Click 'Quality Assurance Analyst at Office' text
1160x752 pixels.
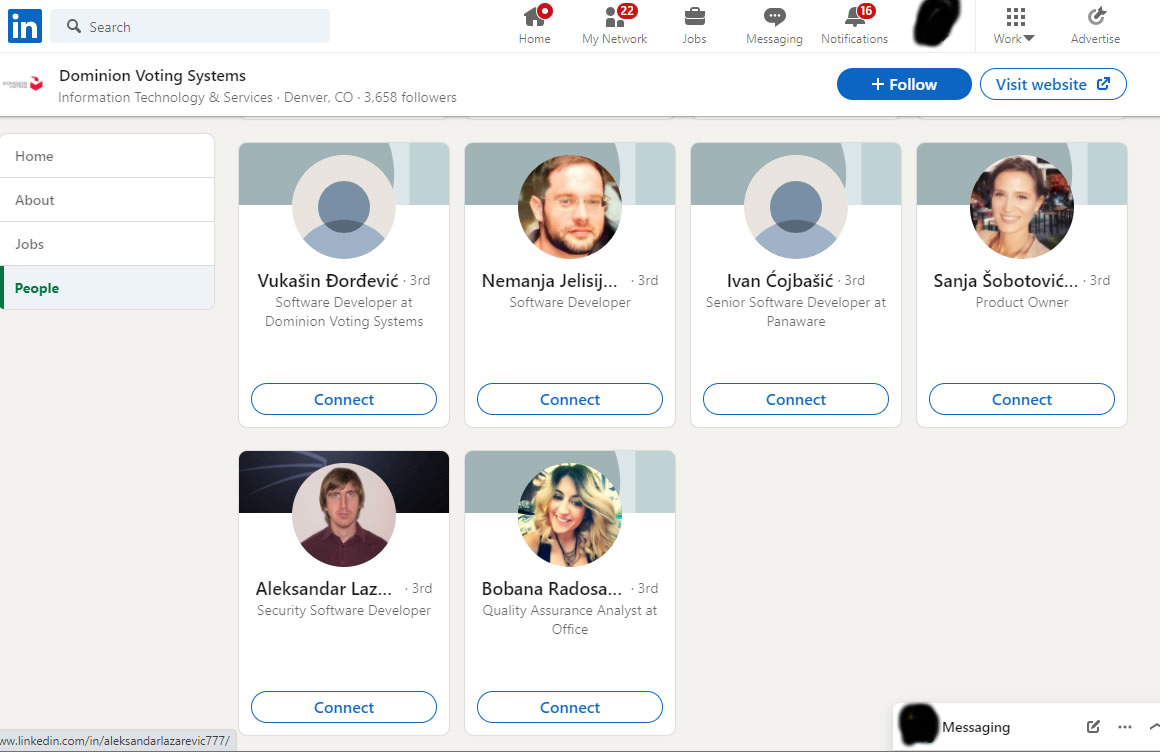click(x=570, y=620)
